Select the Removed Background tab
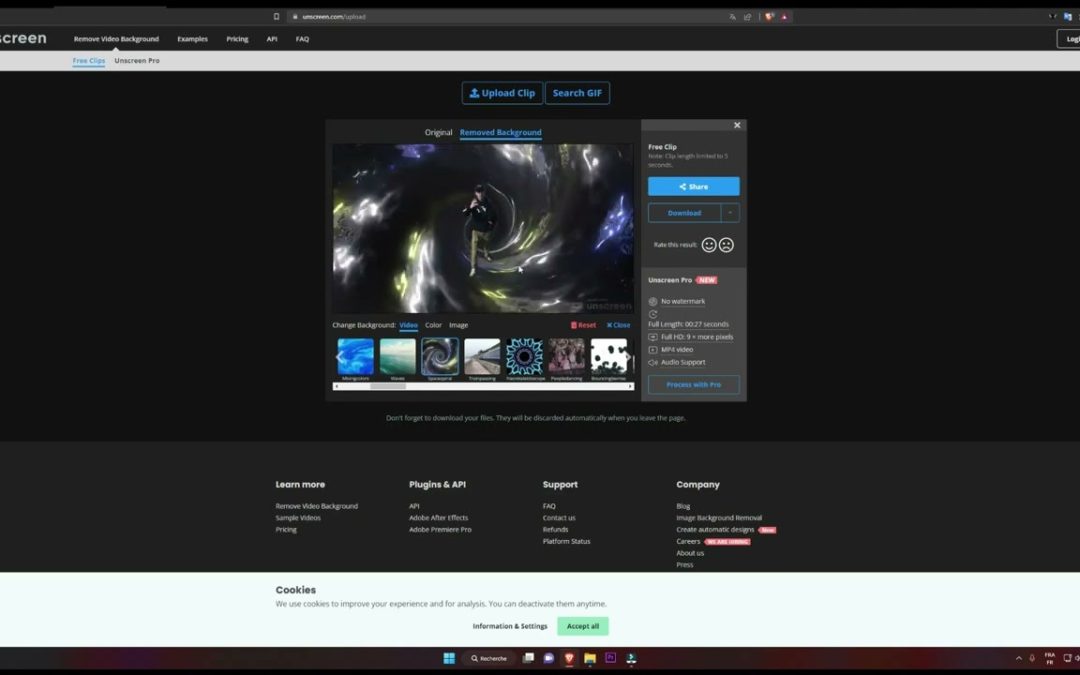This screenshot has height=675, width=1080. 501,132
